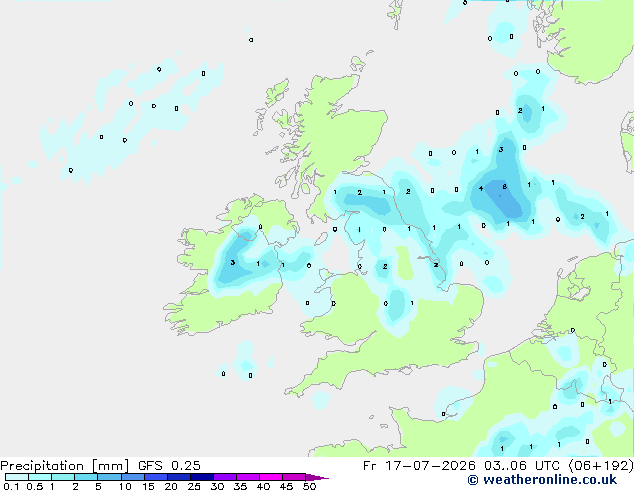
Task: Click the legend label '25'
Action: pyautogui.click(x=194, y=486)
